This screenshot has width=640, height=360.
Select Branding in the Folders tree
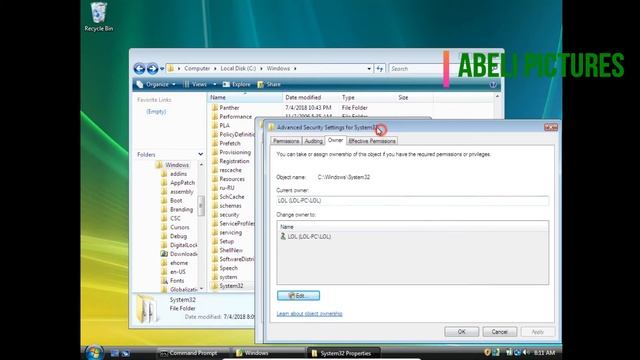[x=177, y=209]
